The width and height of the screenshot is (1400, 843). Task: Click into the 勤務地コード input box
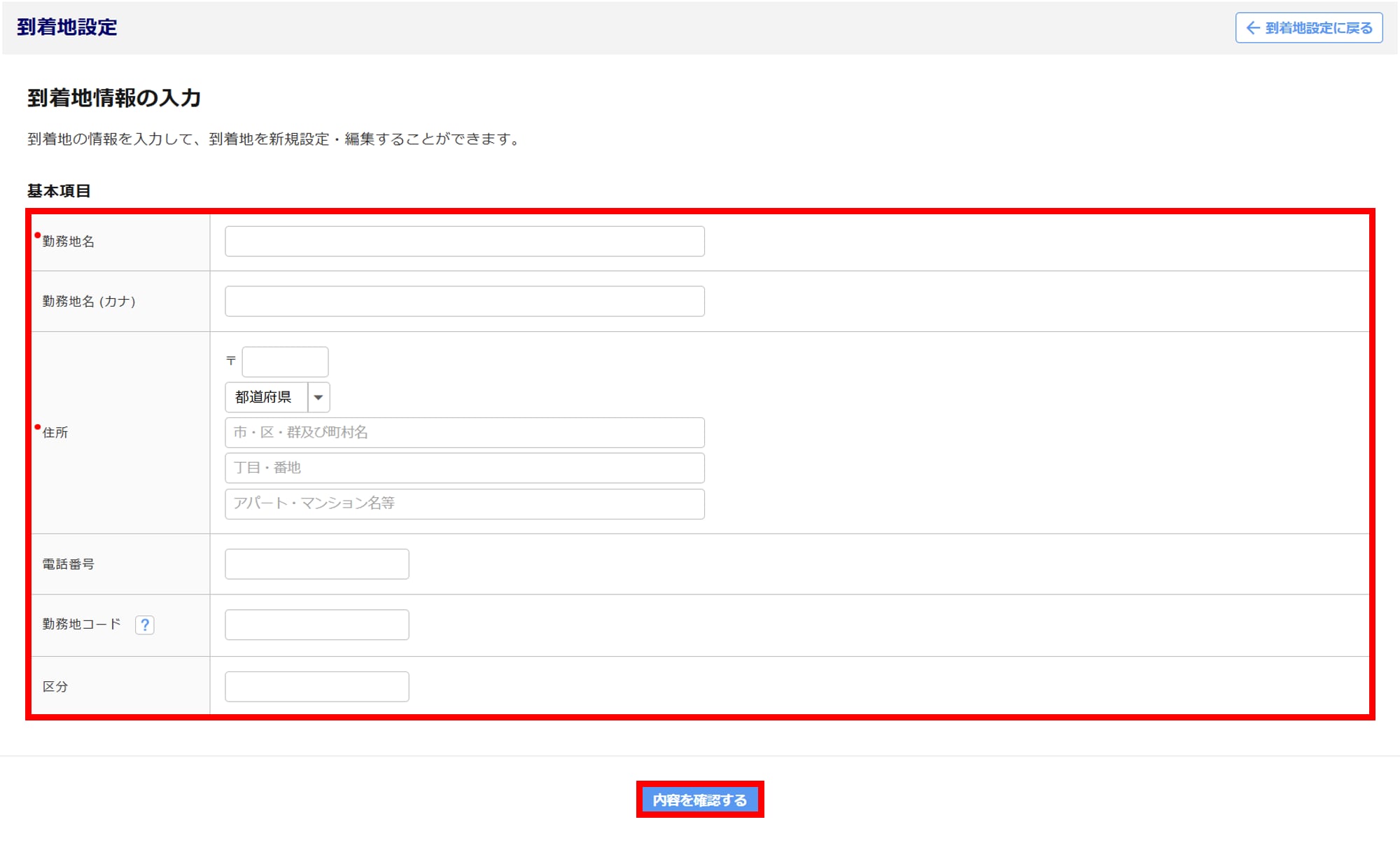(316, 625)
